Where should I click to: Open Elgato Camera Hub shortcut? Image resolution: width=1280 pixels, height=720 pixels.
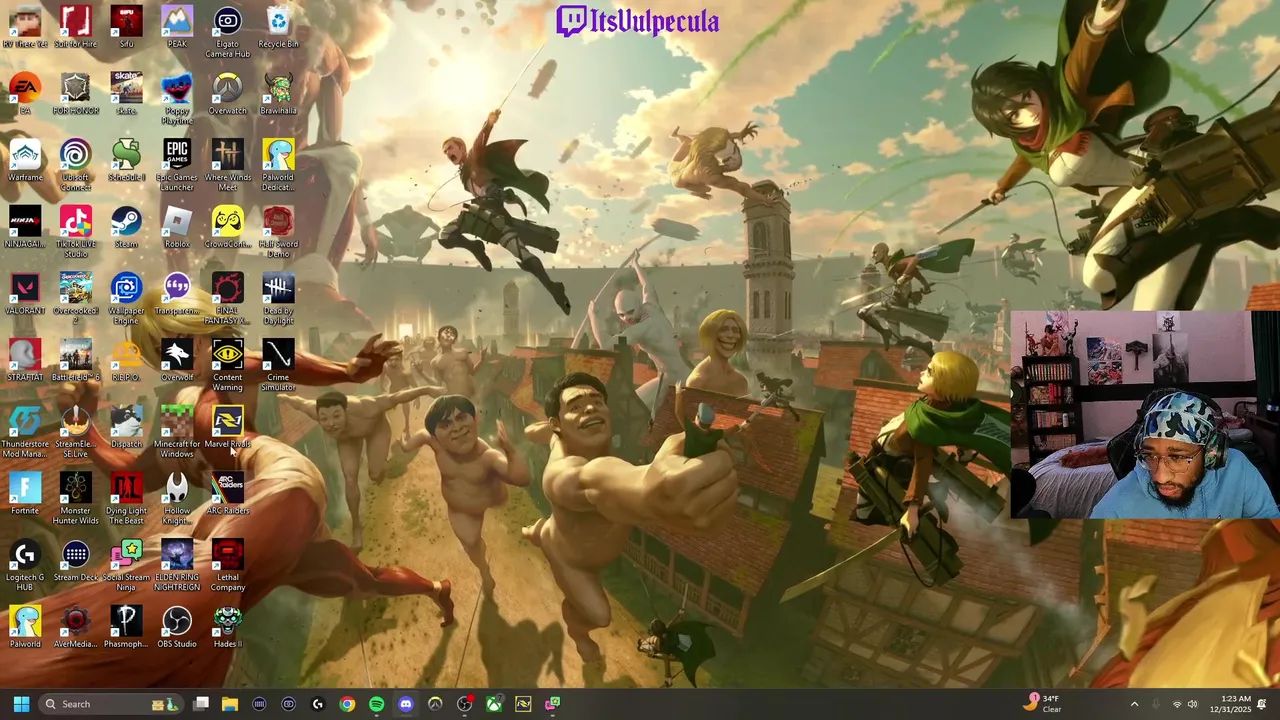pos(227,31)
